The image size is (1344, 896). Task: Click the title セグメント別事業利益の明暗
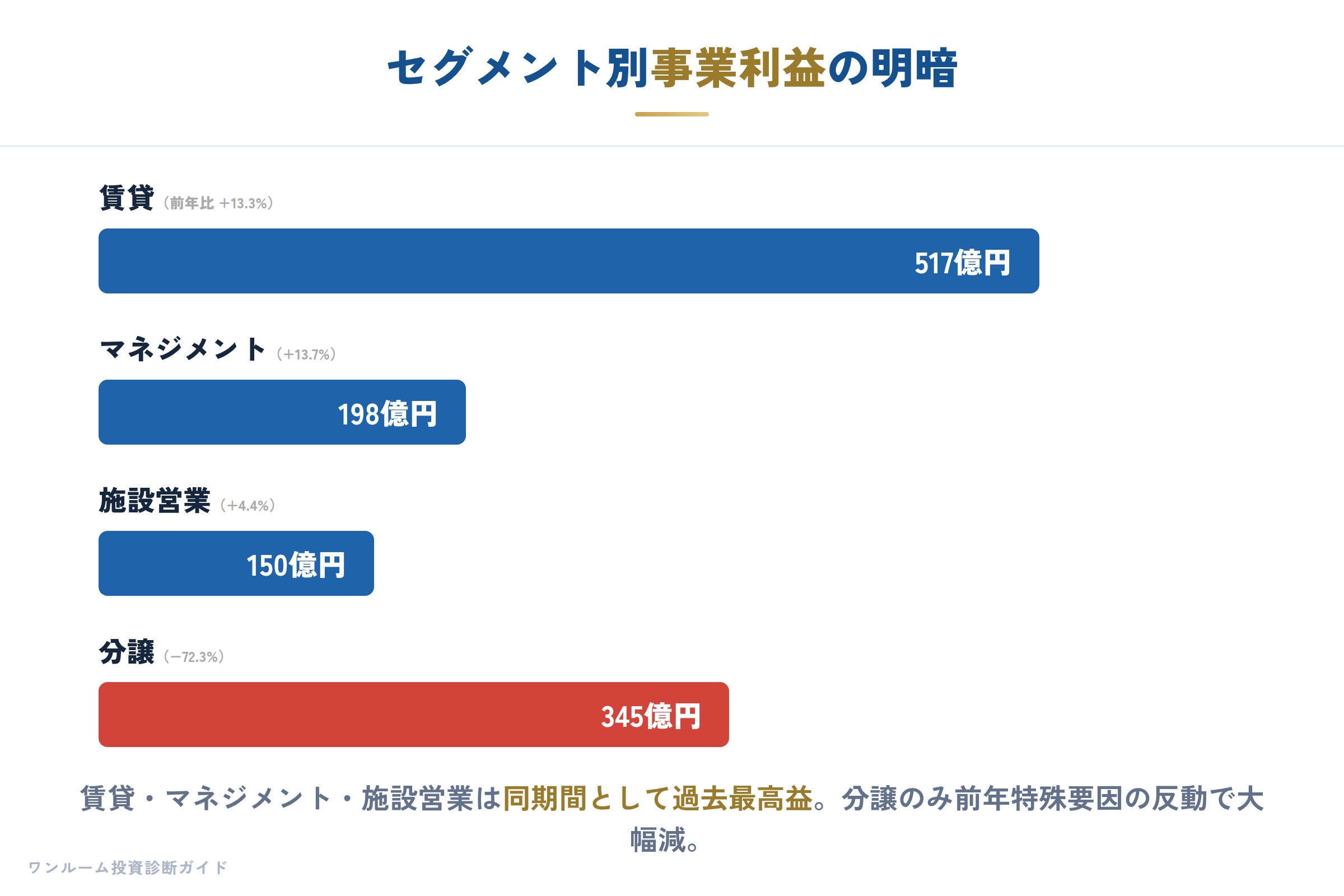[x=672, y=67]
